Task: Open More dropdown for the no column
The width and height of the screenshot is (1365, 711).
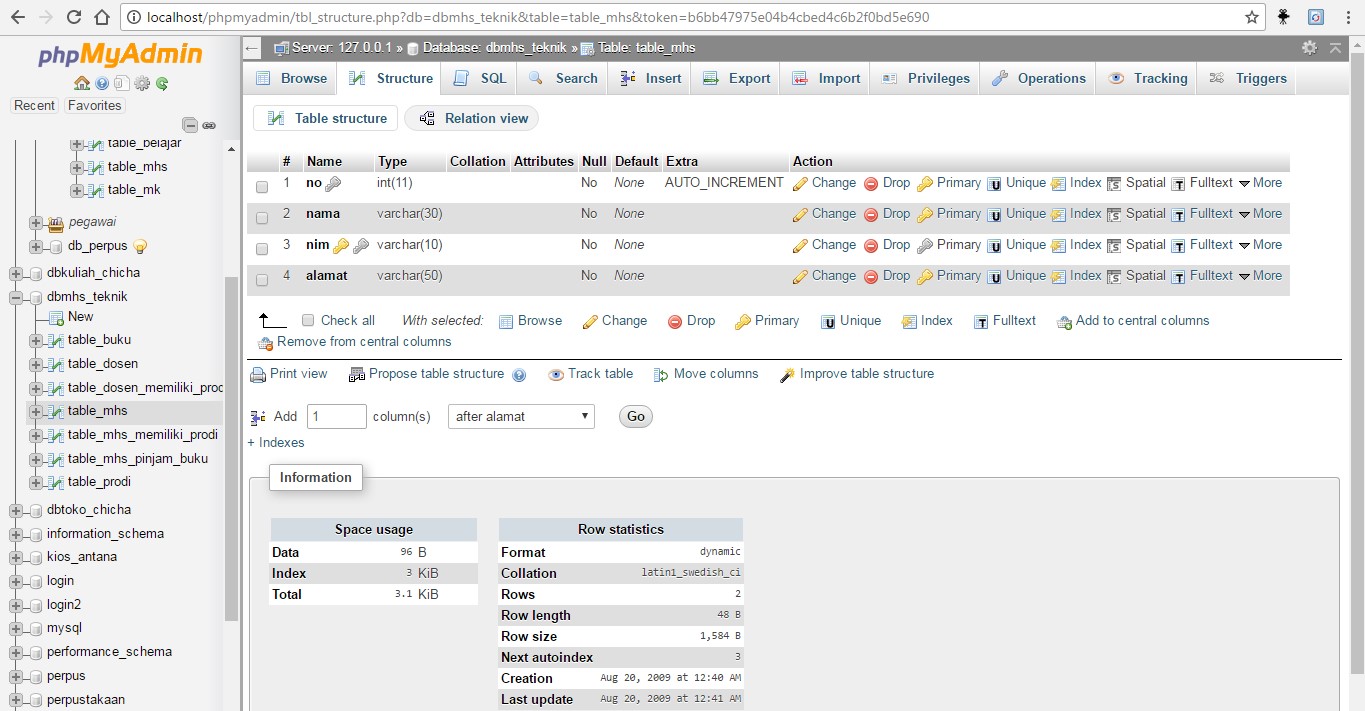Action: pyautogui.click(x=1260, y=183)
